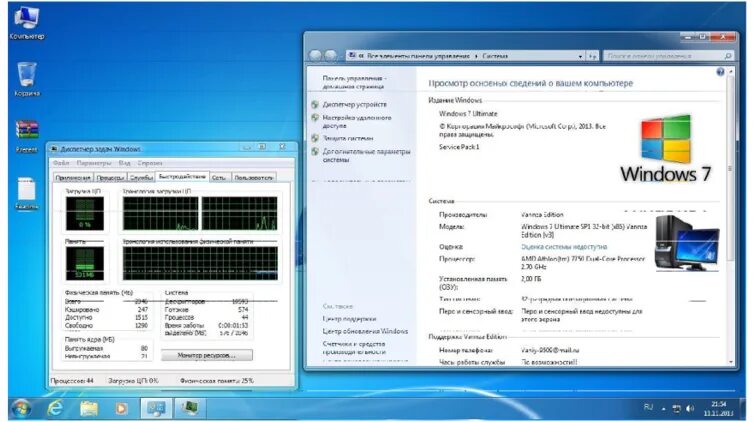
Task: Select the blank text file desktop icon
Action: tap(27, 193)
